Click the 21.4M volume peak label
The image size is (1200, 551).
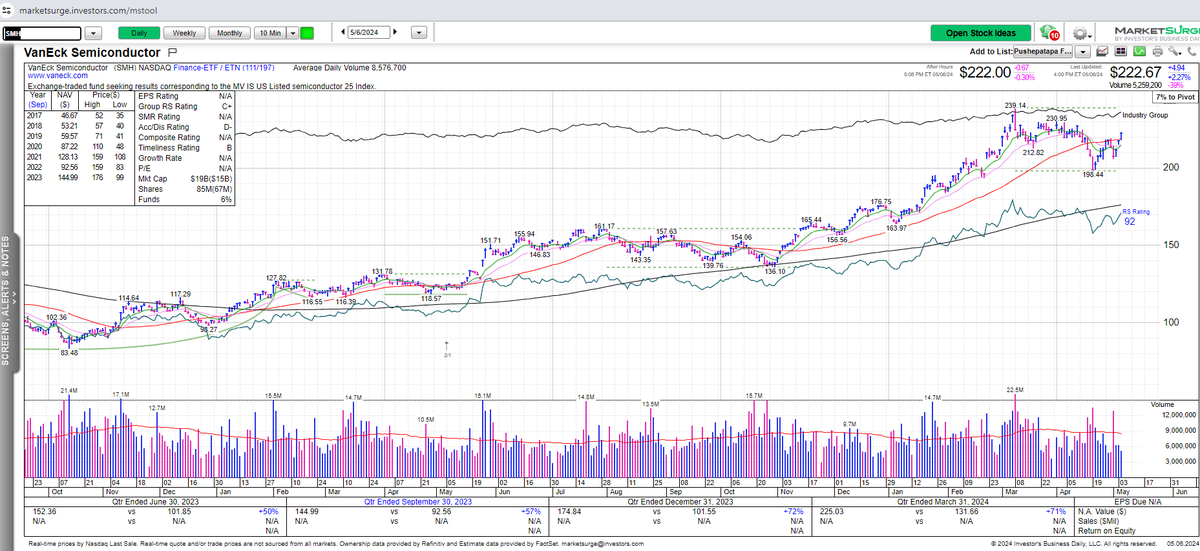(69, 390)
